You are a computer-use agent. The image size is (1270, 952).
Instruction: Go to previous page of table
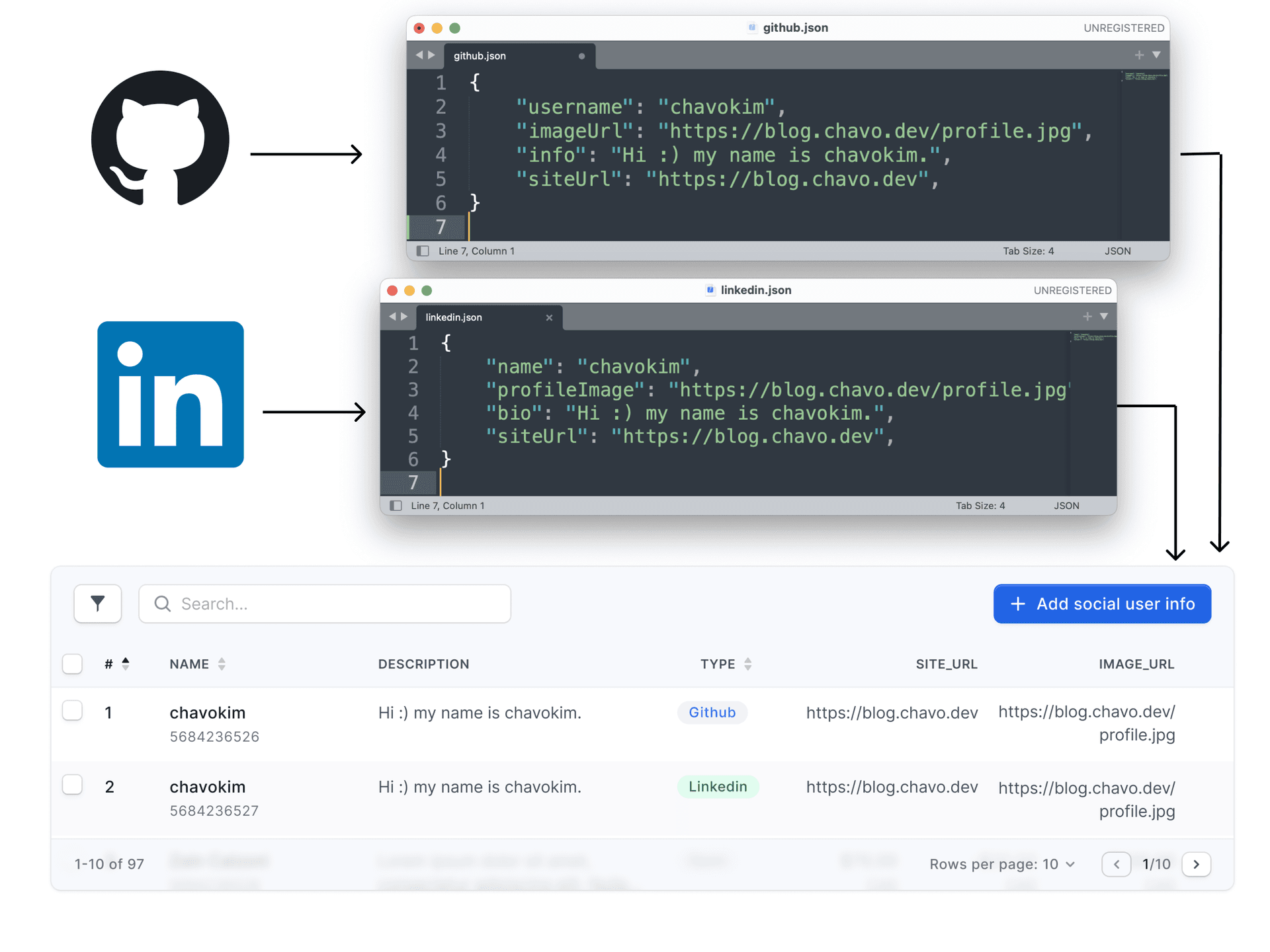(1117, 864)
